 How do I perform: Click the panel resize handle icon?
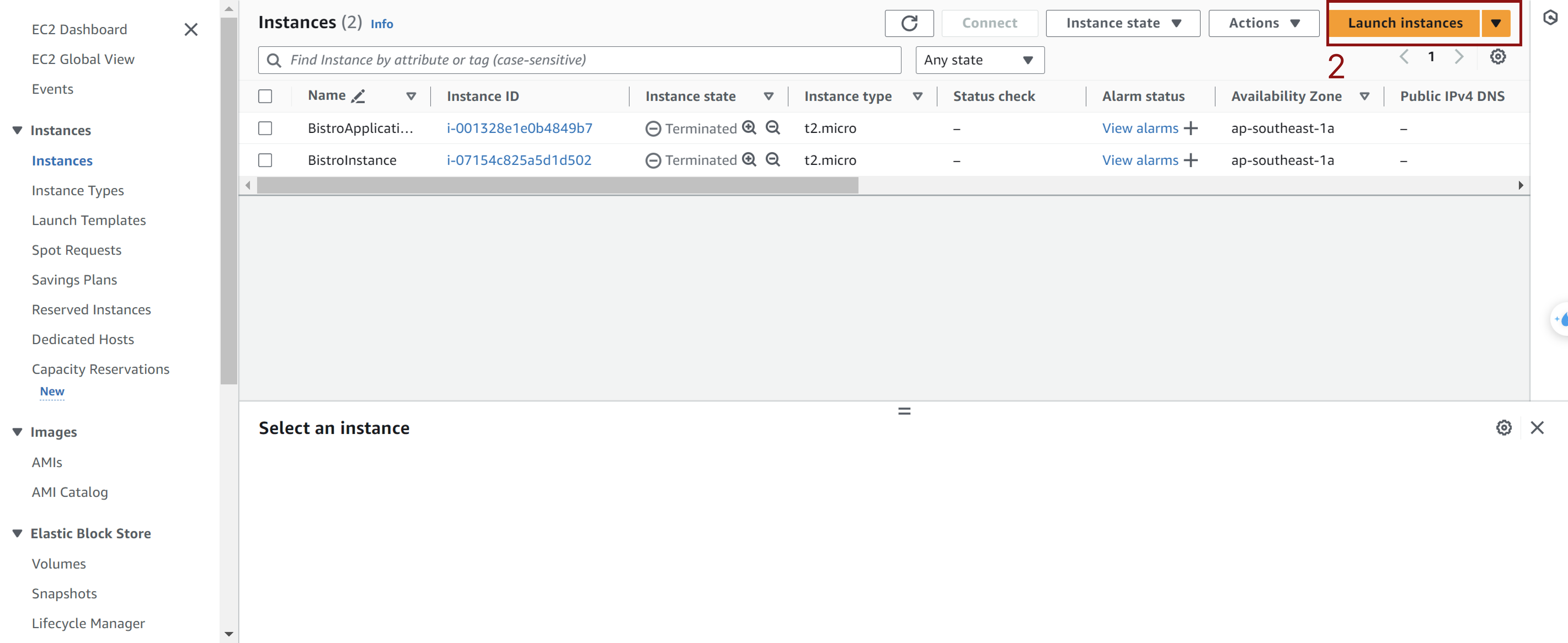tap(904, 411)
